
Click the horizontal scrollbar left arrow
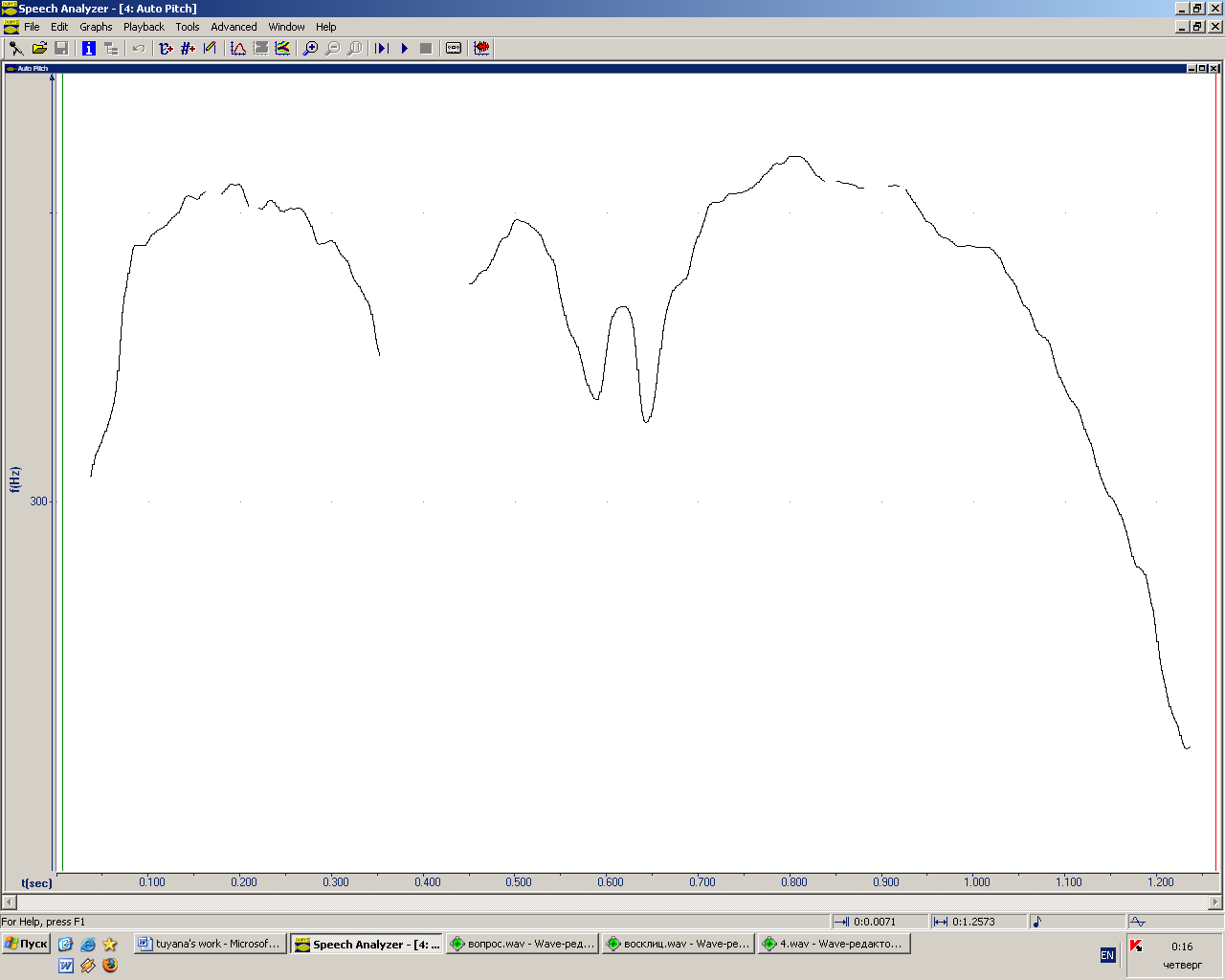click(x=9, y=902)
